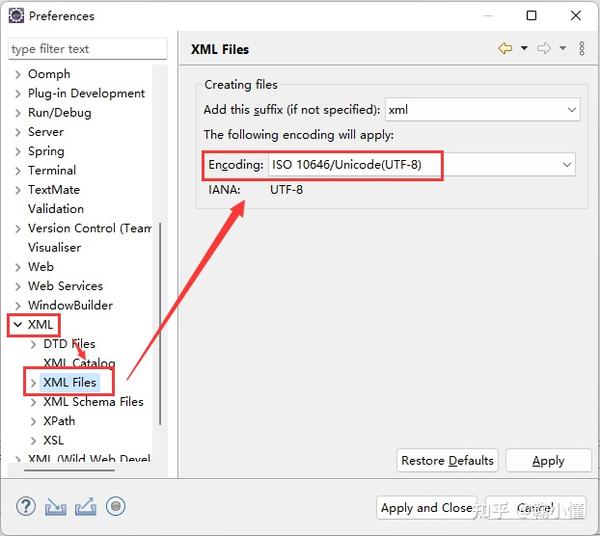Select the XML Schema Files item

(x=93, y=402)
